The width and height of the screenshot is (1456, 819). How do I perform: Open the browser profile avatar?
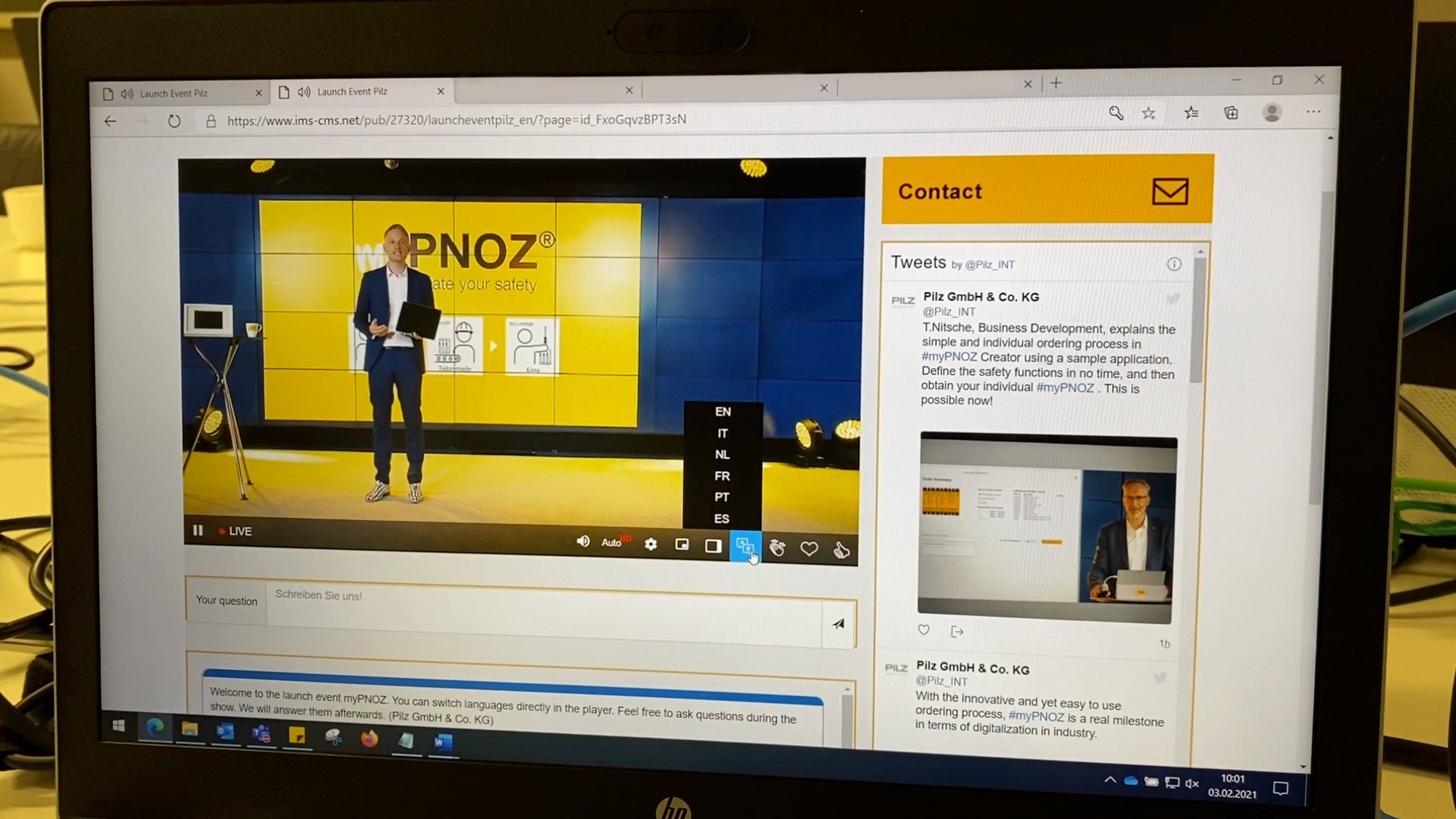pyautogui.click(x=1272, y=112)
